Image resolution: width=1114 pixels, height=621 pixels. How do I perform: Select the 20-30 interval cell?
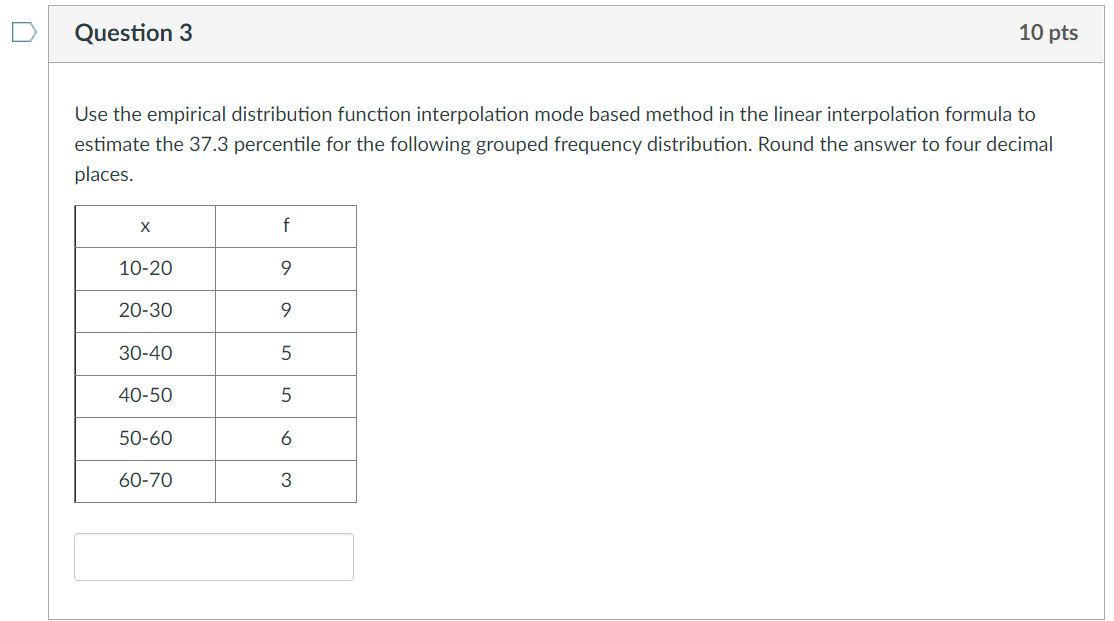pos(144,311)
